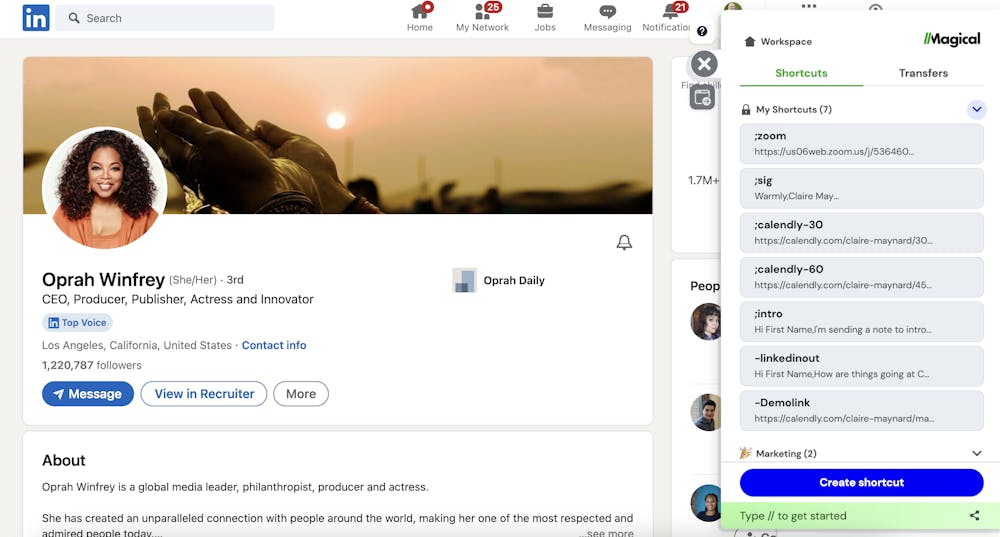Click the share icon in green bar
Viewport: 1000px width, 537px height.
(x=974, y=515)
